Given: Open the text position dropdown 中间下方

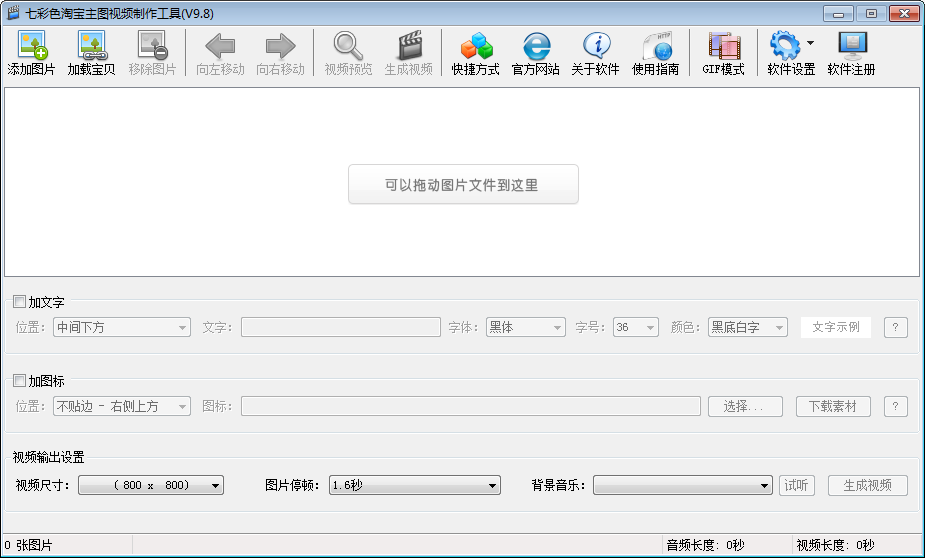Looking at the screenshot, I should click(122, 327).
